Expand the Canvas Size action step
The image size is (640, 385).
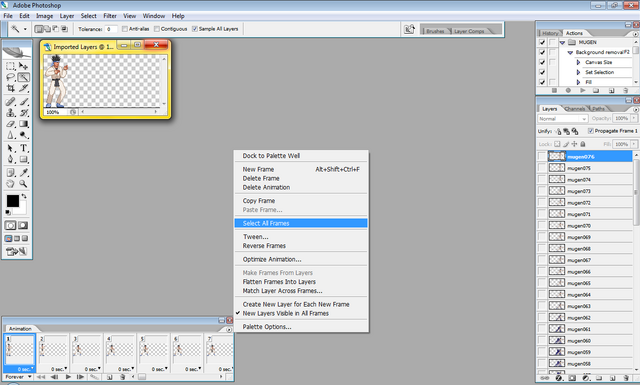578,62
